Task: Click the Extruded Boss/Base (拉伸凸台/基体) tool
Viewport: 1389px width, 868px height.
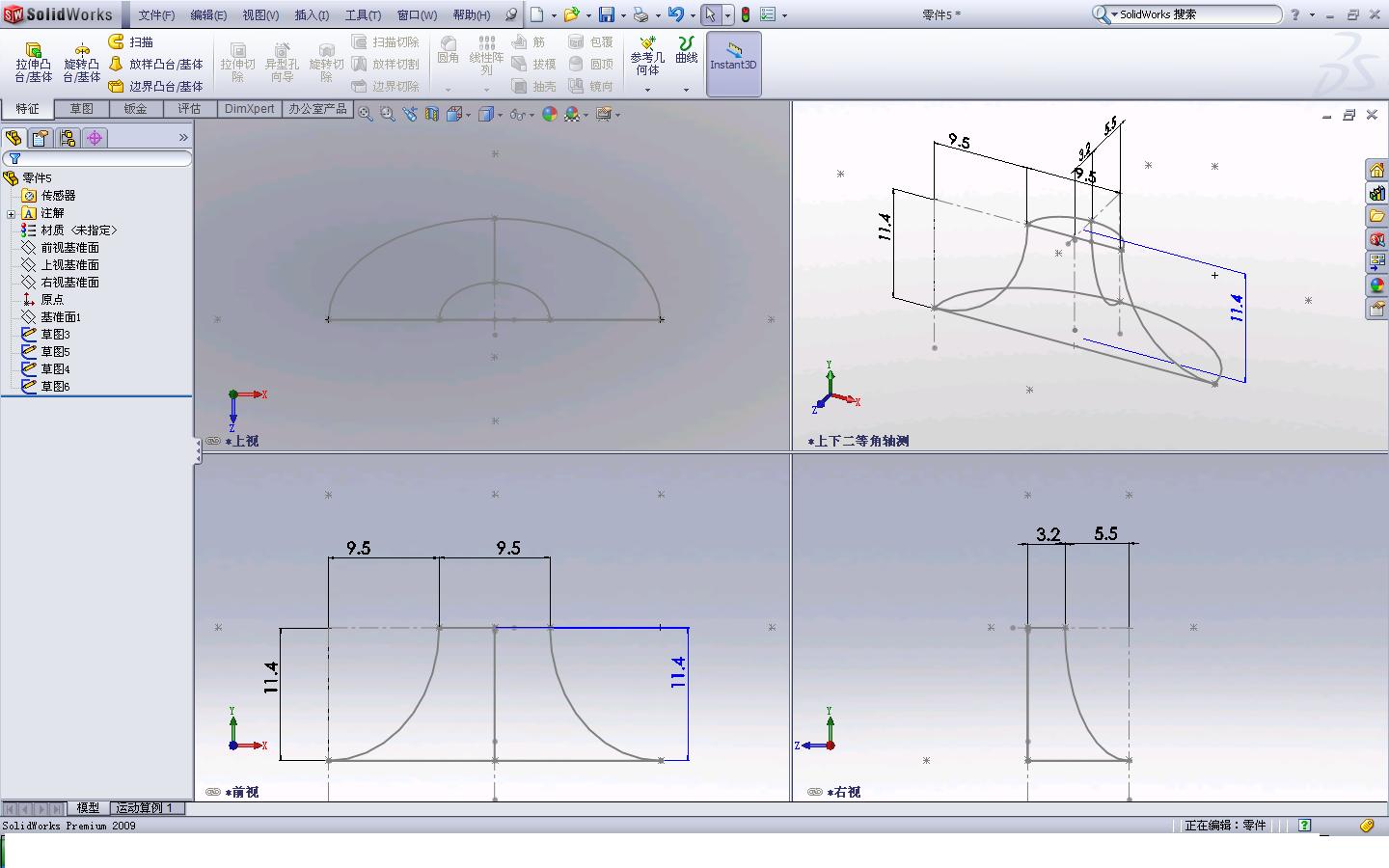Action: (34, 63)
